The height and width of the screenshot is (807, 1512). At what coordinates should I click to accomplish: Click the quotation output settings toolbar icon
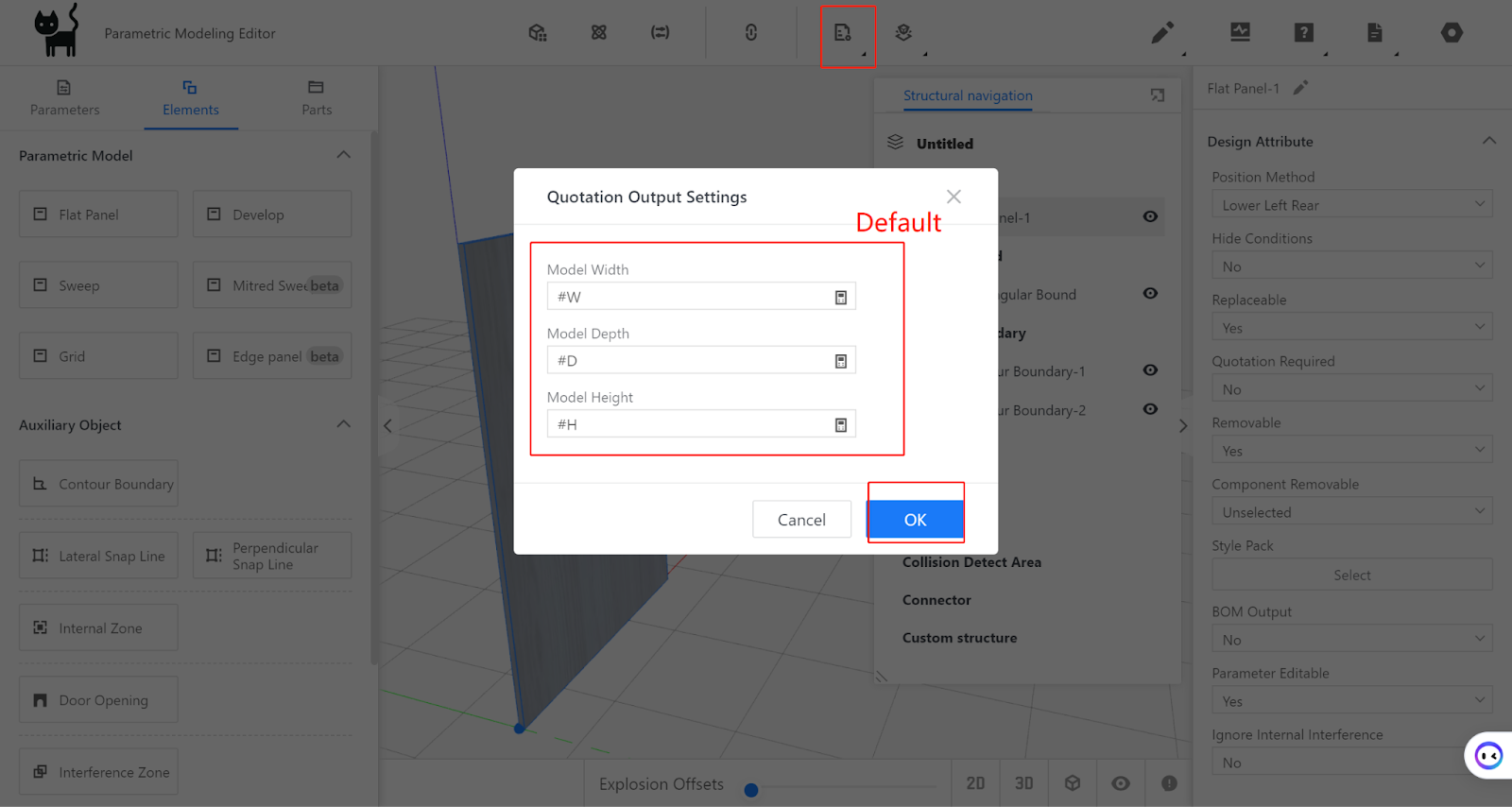(x=843, y=33)
